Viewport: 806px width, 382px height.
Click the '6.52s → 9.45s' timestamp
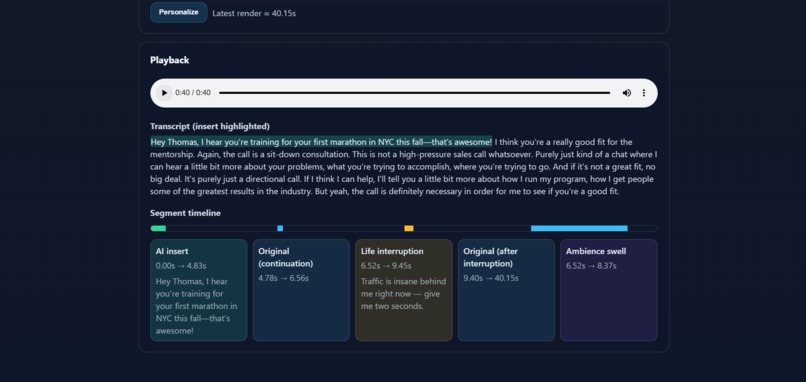(386, 266)
